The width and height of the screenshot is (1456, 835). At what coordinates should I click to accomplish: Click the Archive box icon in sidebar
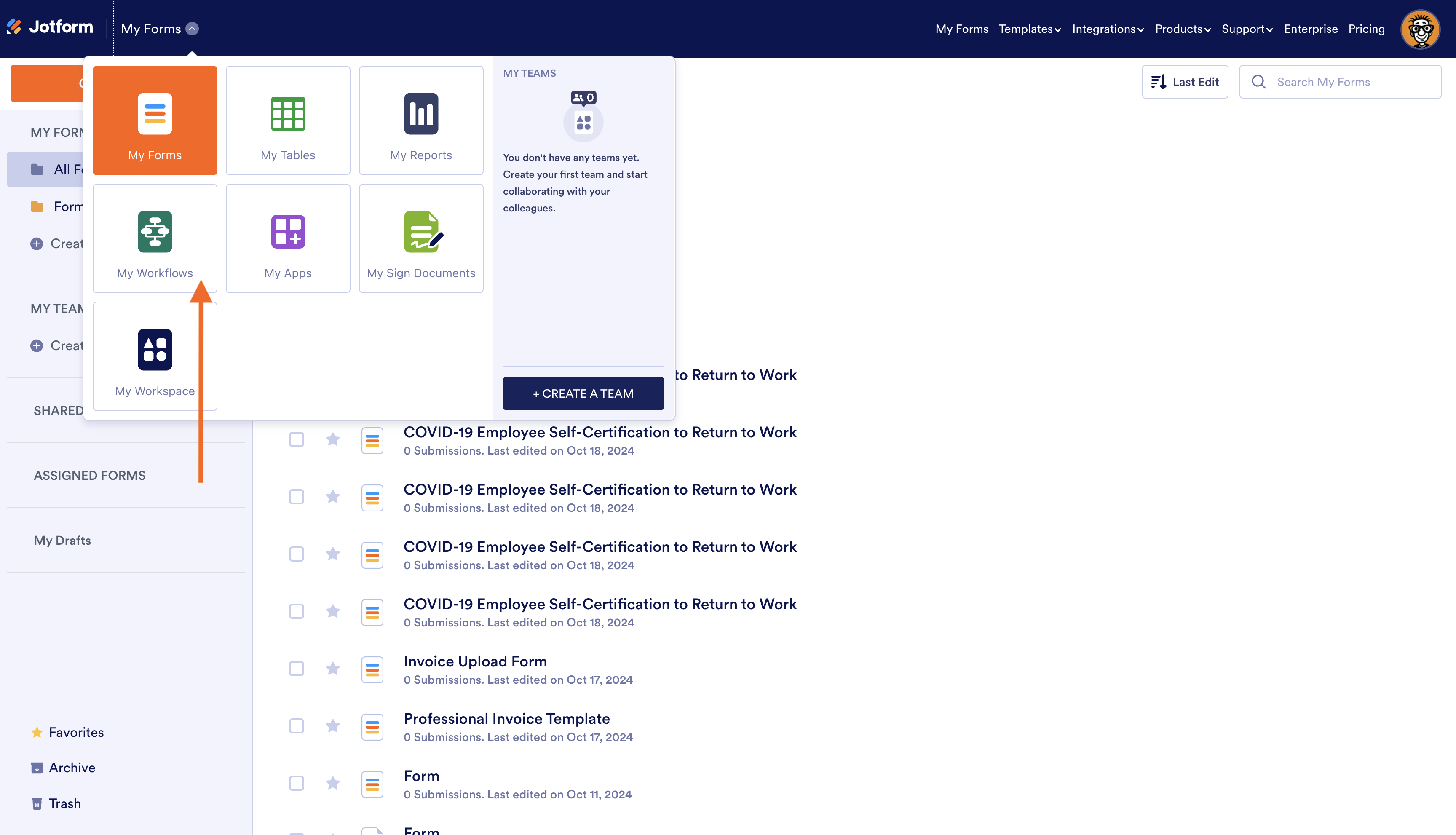(37, 768)
